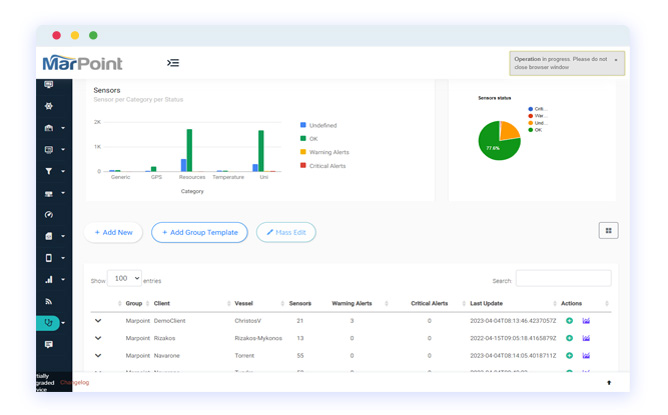668x415 pixels.
Task: Open the filter icon in sidebar
Action: 49,171
